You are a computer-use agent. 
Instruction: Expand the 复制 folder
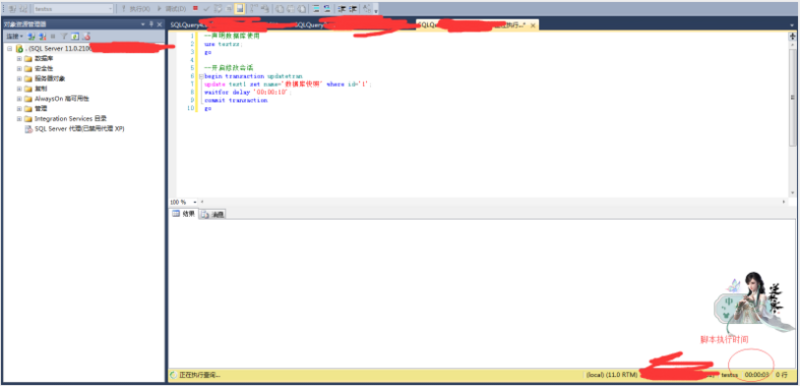click(19, 88)
